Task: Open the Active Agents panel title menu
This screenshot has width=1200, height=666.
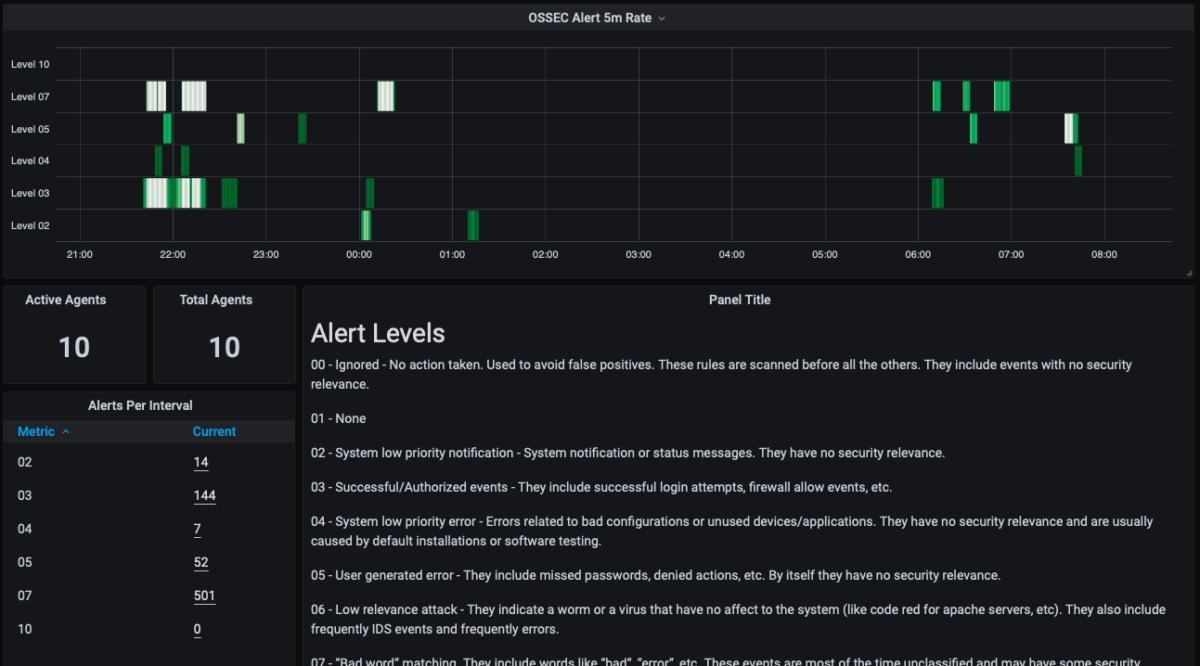Action: 66,300
